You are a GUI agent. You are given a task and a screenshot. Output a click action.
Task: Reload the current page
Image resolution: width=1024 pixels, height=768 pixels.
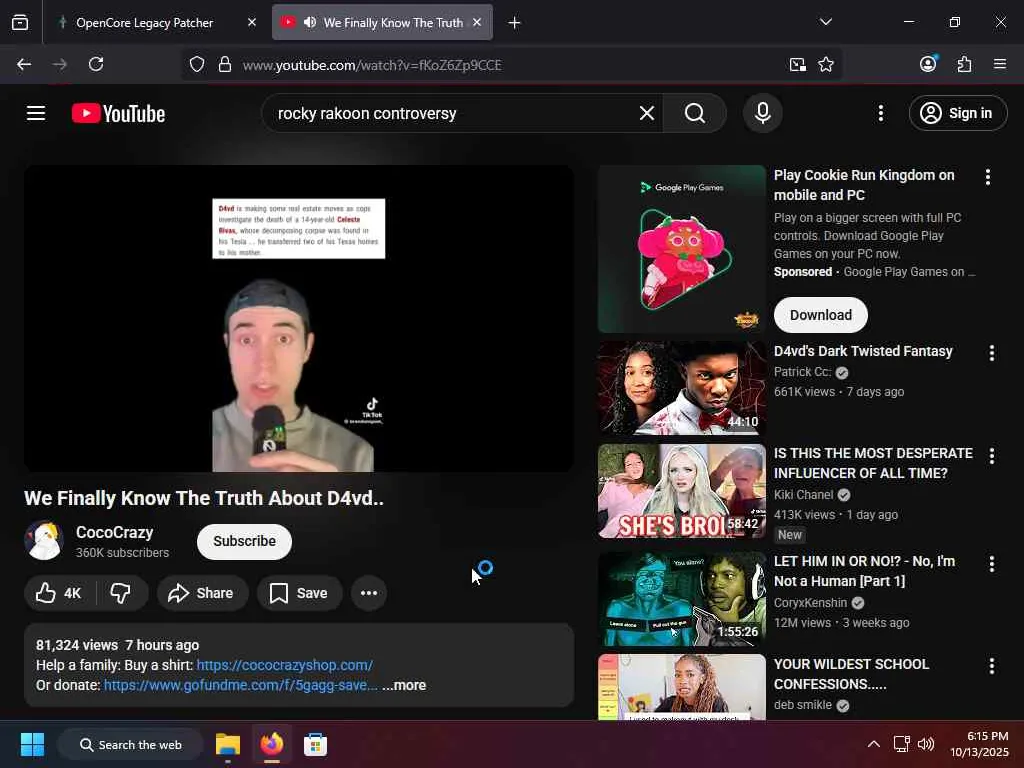96,65
